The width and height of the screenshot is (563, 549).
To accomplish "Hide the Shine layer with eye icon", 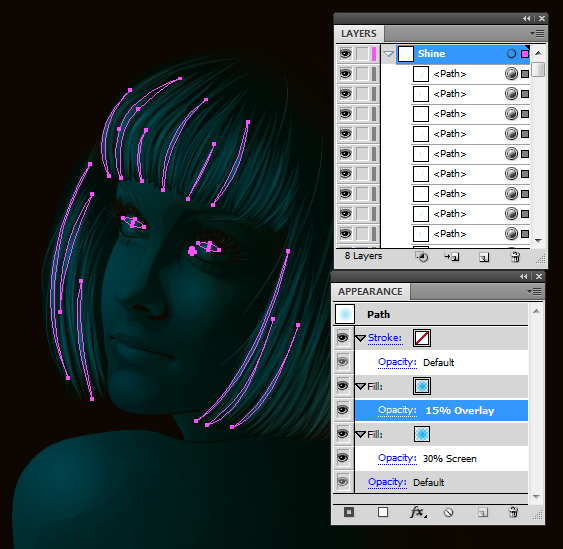I will pyautogui.click(x=345, y=54).
